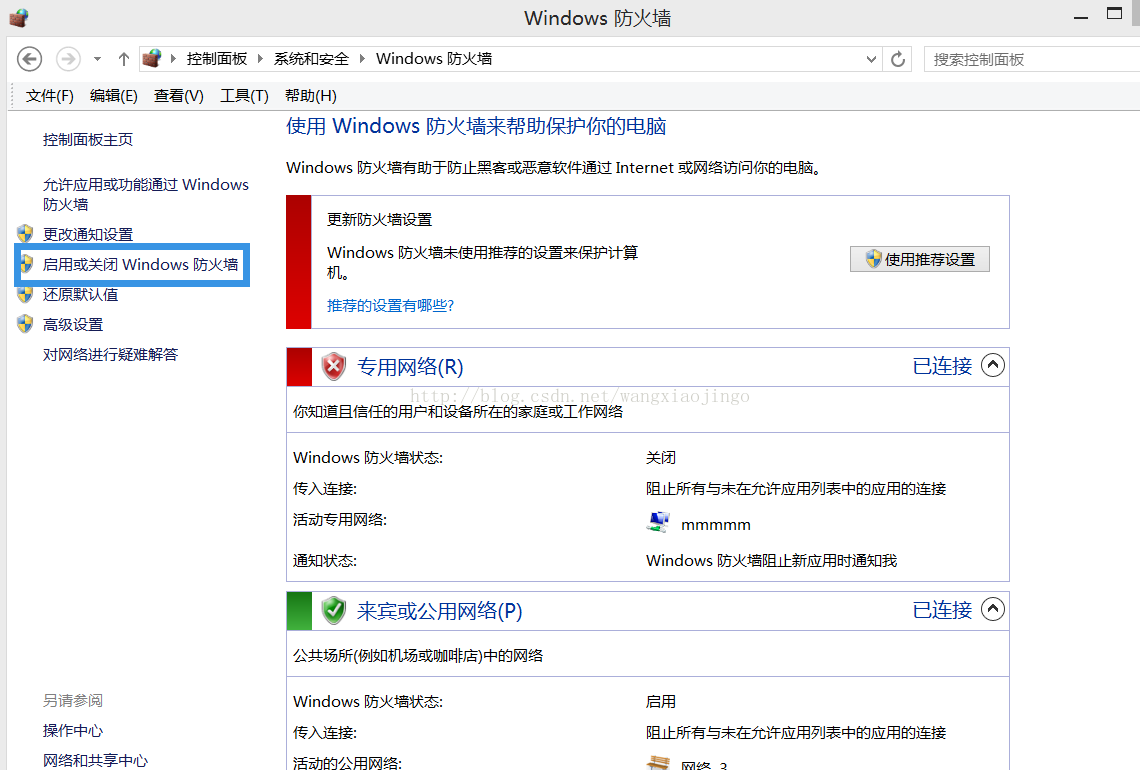Viewport: 1140px width, 770px height.
Task: Open 允许应用或功能通过 Windows 防火墙
Action: pos(145,194)
